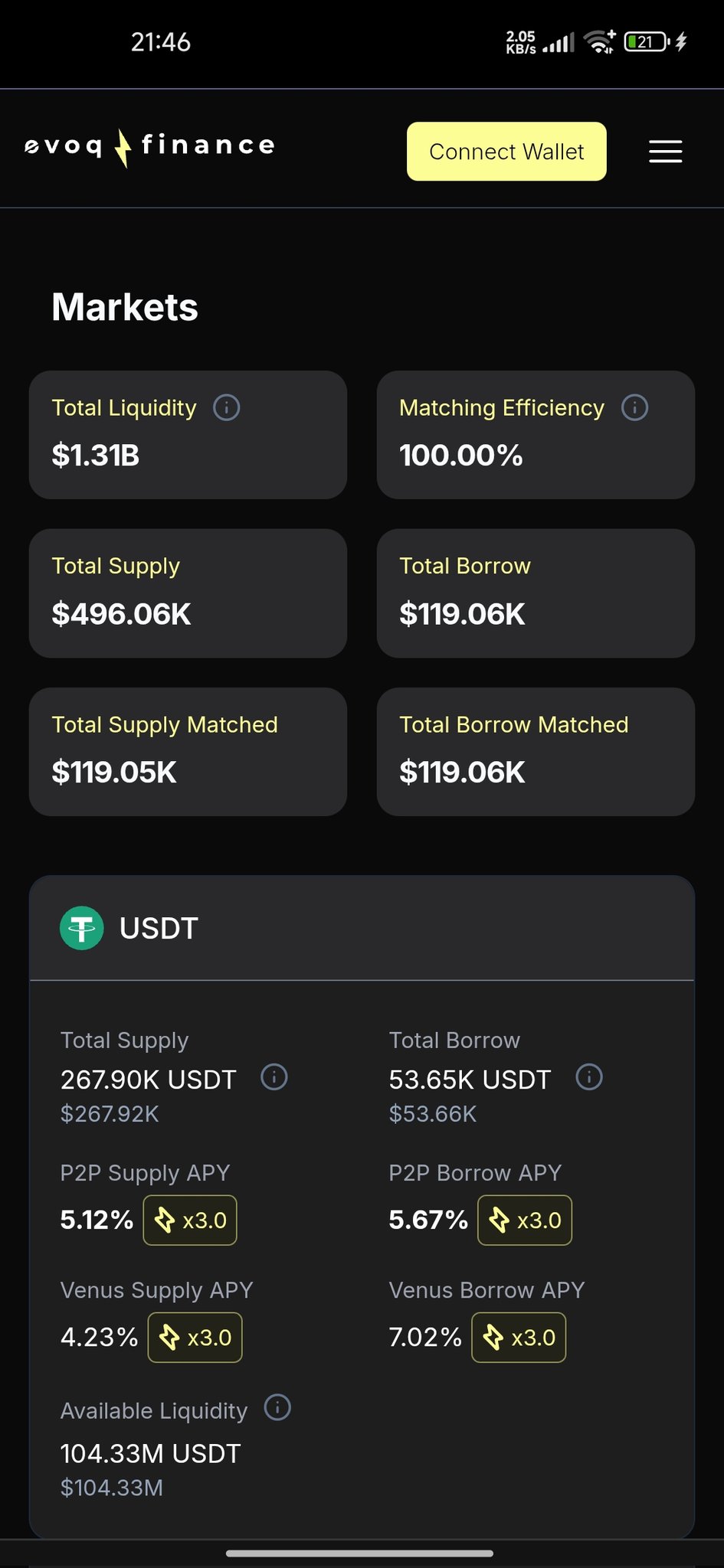Viewport: 724px width, 1568px height.
Task: Tap info icon beside 267.90K USDT supply
Action: coord(274,1077)
